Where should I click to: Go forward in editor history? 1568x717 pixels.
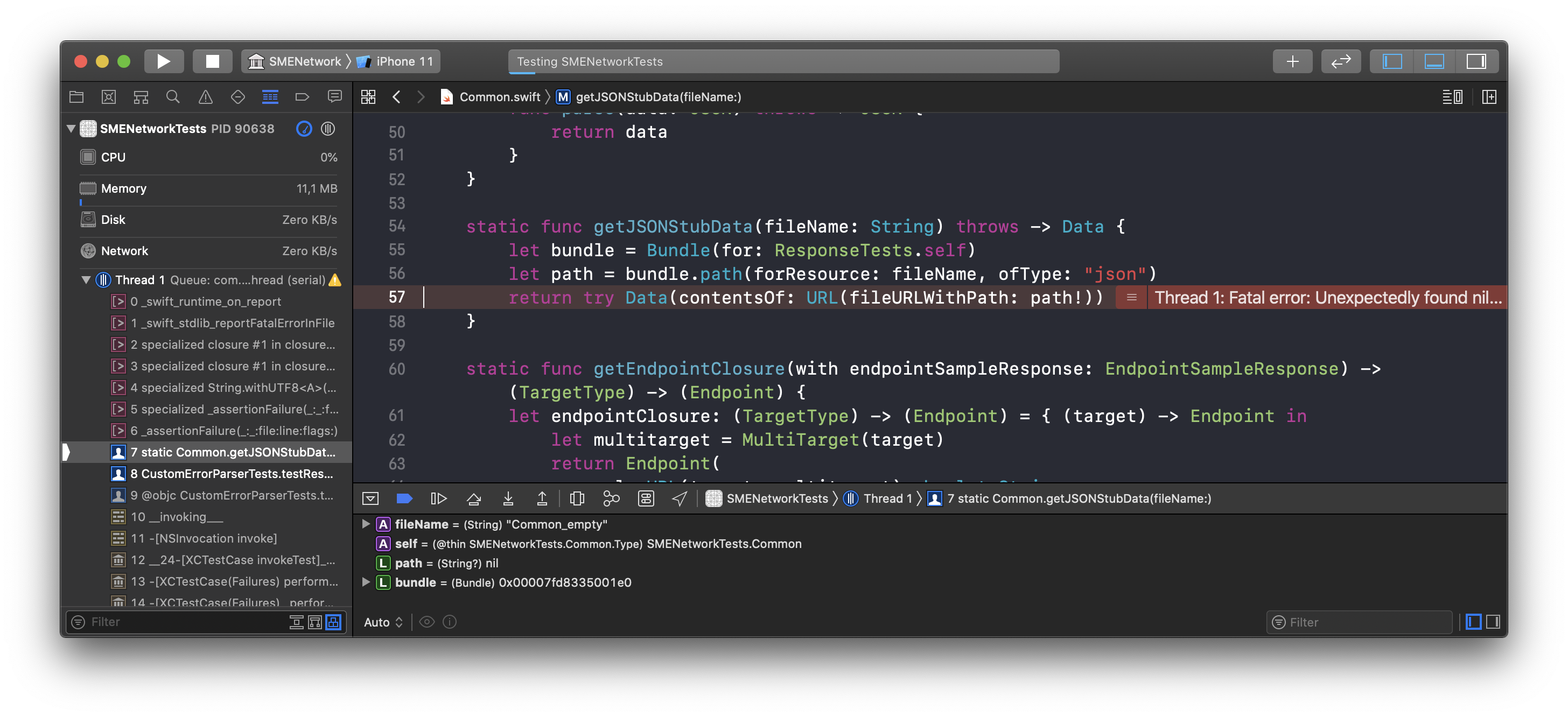(x=421, y=97)
